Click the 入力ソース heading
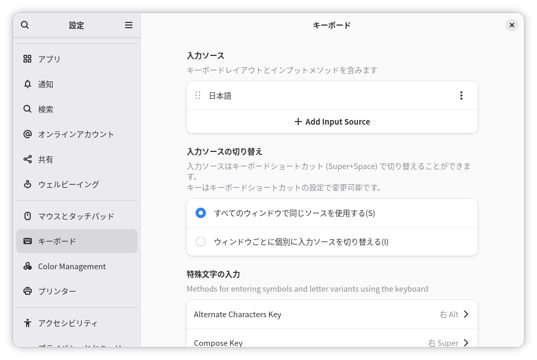This screenshot has height=360, width=537. [205, 56]
